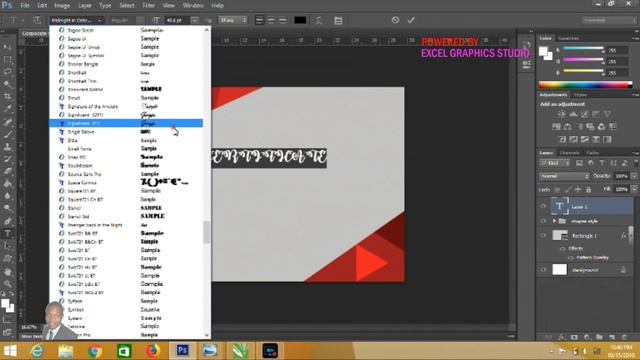Viewport: 640px width, 360px height.
Task: Click the lock all icon in Layers panel
Action: pos(588,189)
